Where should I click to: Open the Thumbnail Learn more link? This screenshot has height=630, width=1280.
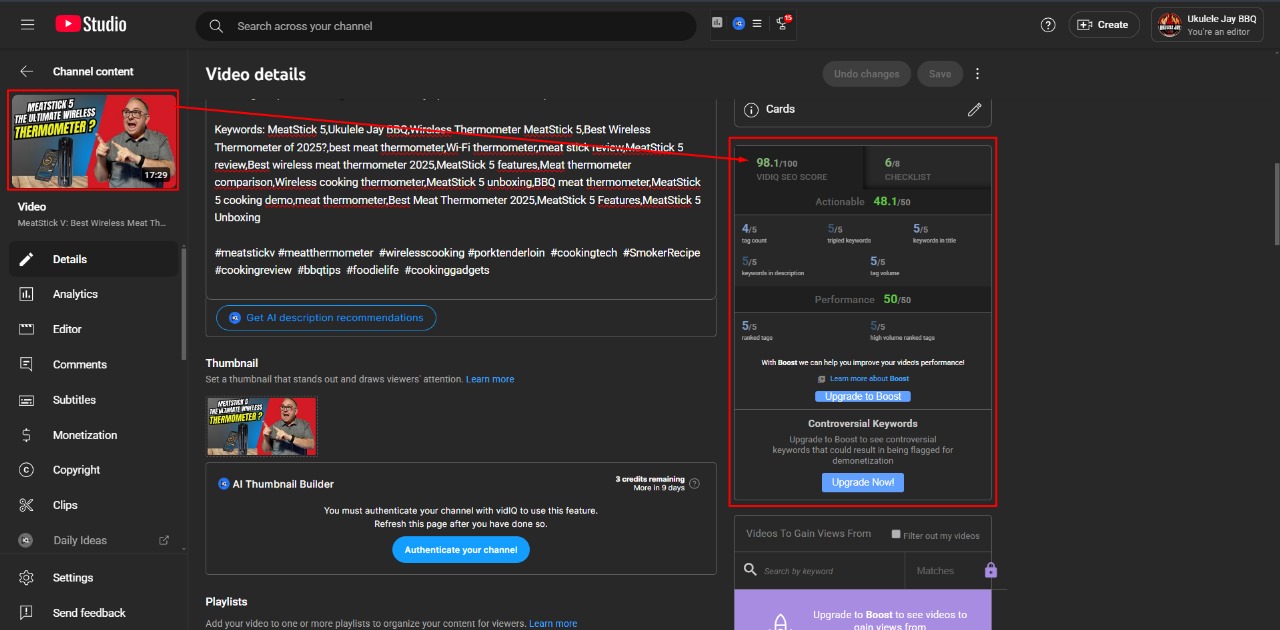(x=490, y=380)
